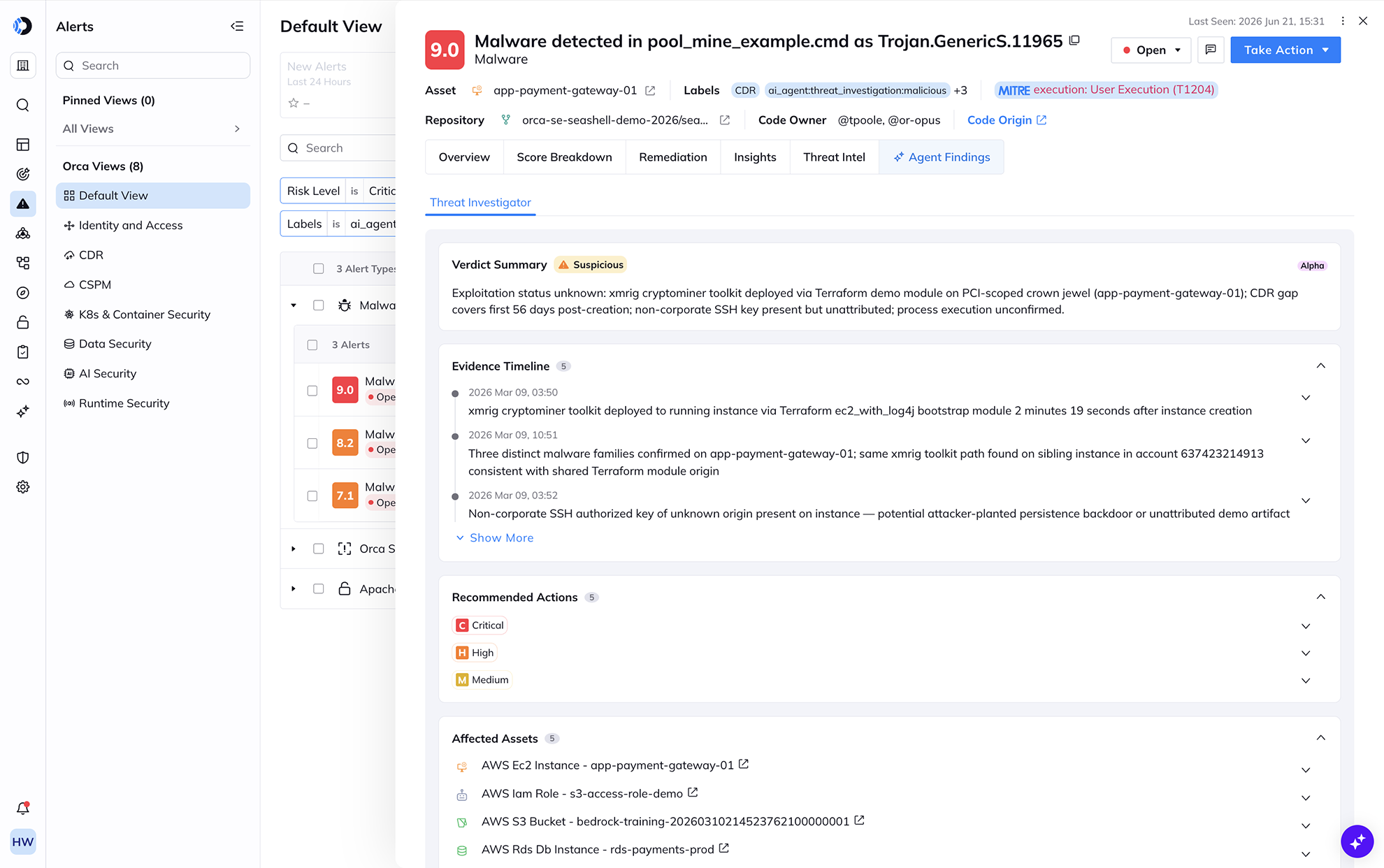Select the Alerts triangle icon in left rail
This screenshot has height=868, width=1384.
point(22,203)
